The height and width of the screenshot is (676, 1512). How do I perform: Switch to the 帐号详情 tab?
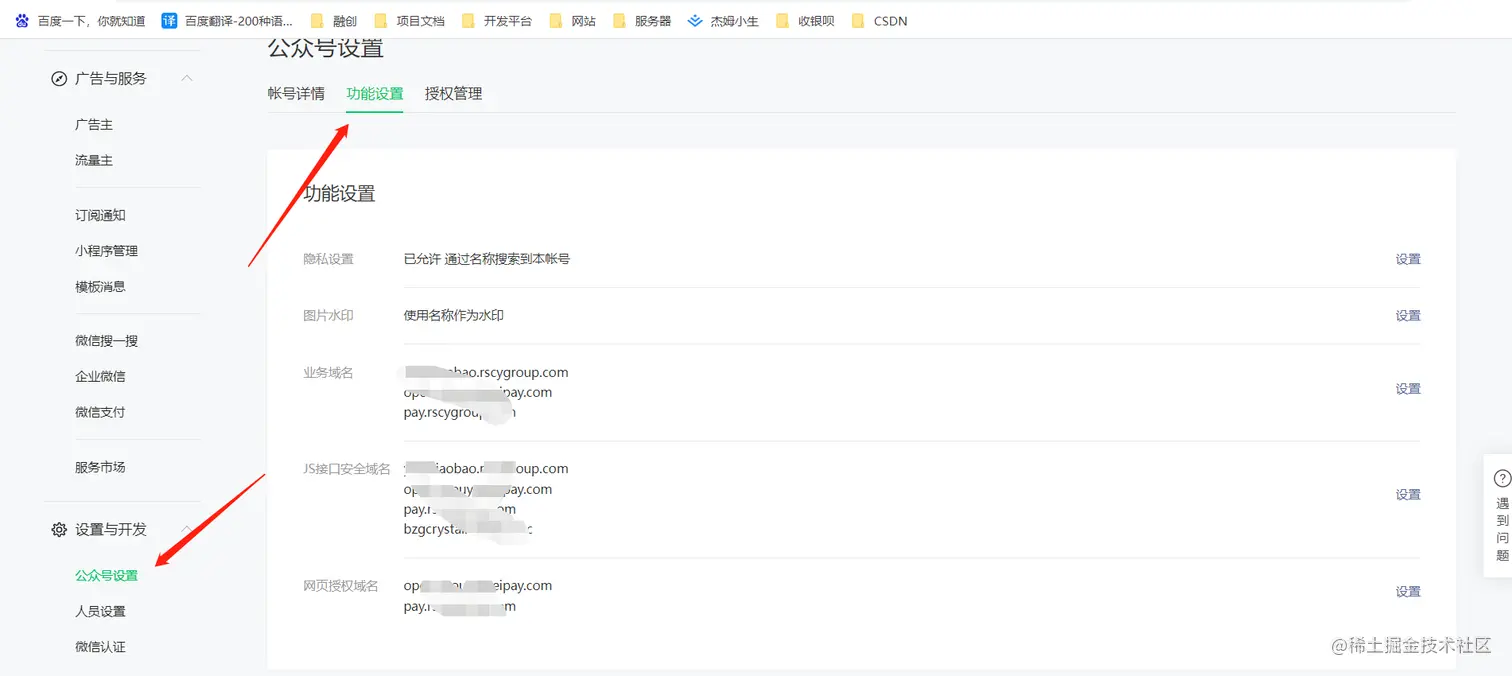point(296,94)
